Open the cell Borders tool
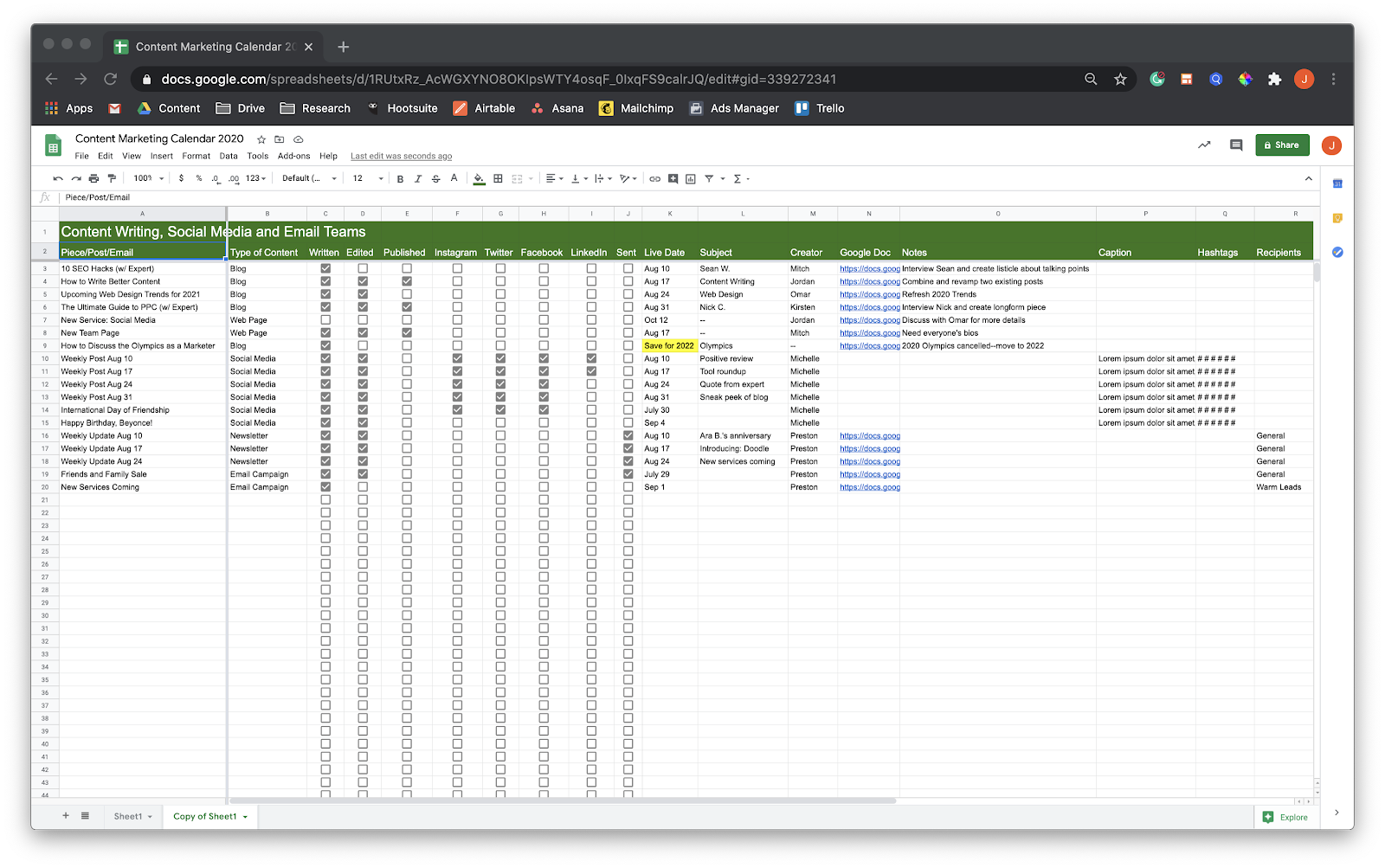Screen dimensions: 1385x868 point(498,179)
